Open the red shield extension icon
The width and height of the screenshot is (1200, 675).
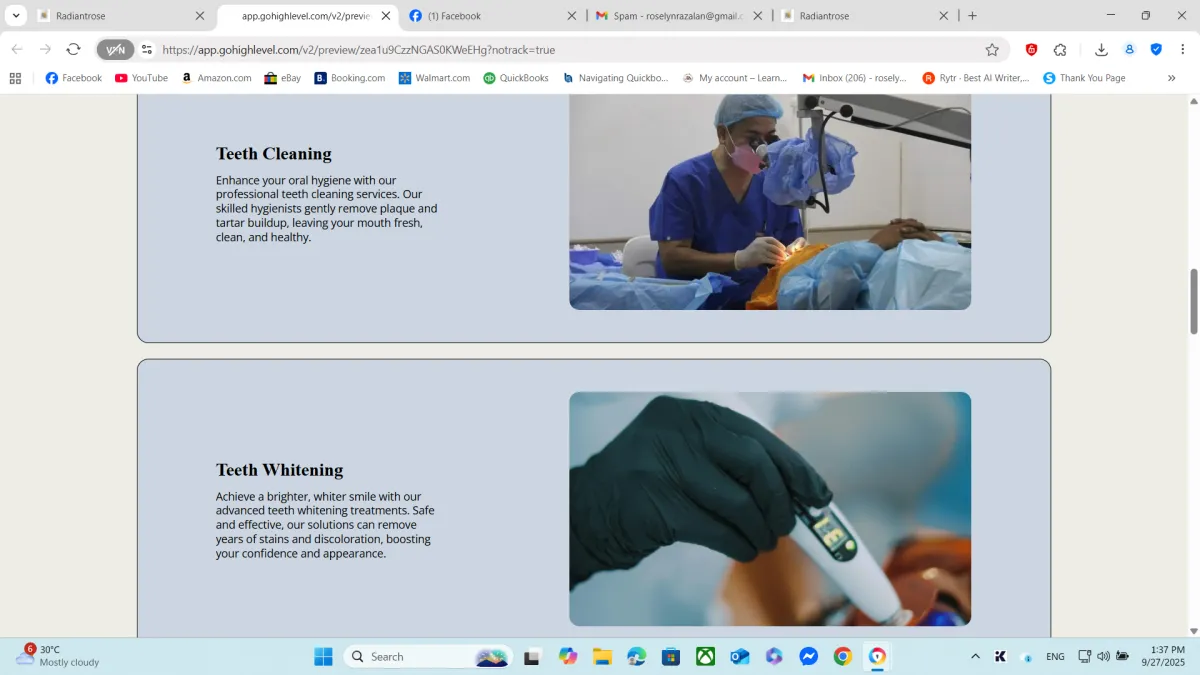1031,49
